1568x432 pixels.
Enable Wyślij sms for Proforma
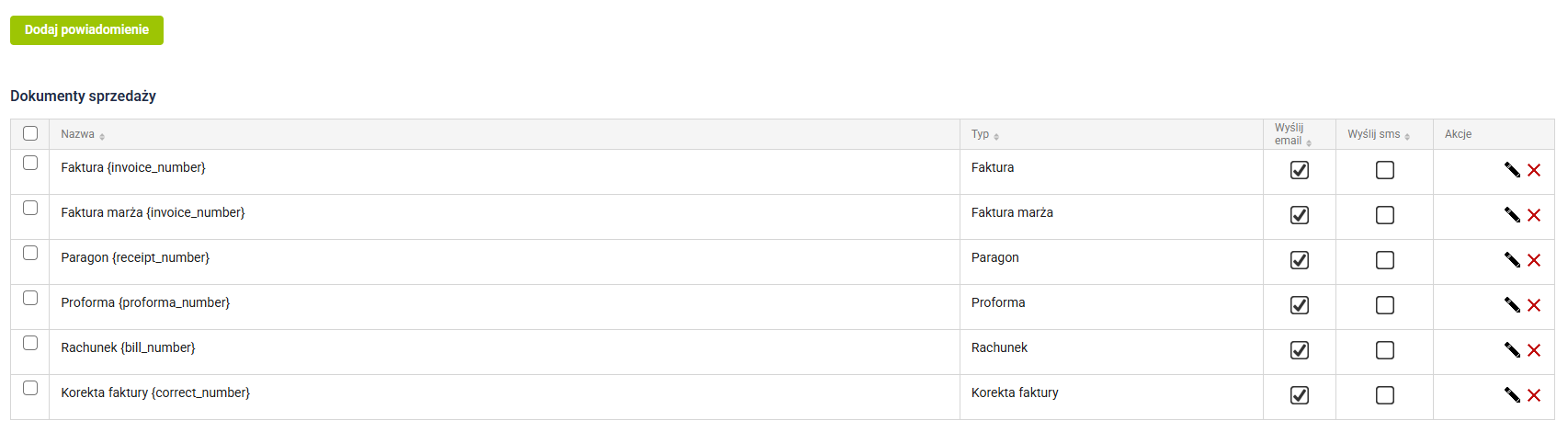1385,305
